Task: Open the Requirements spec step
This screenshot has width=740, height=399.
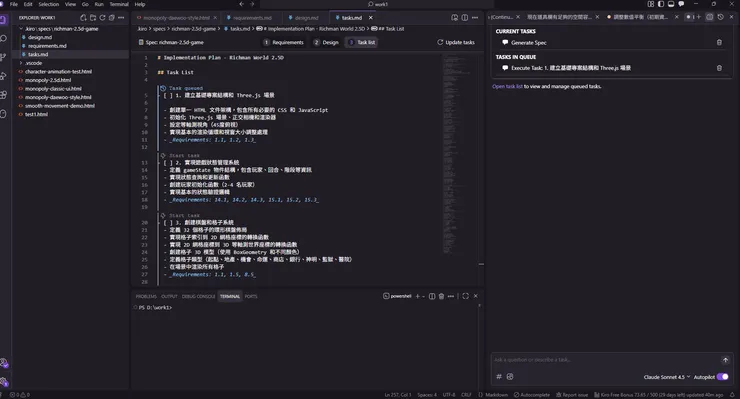Action: 283,42
